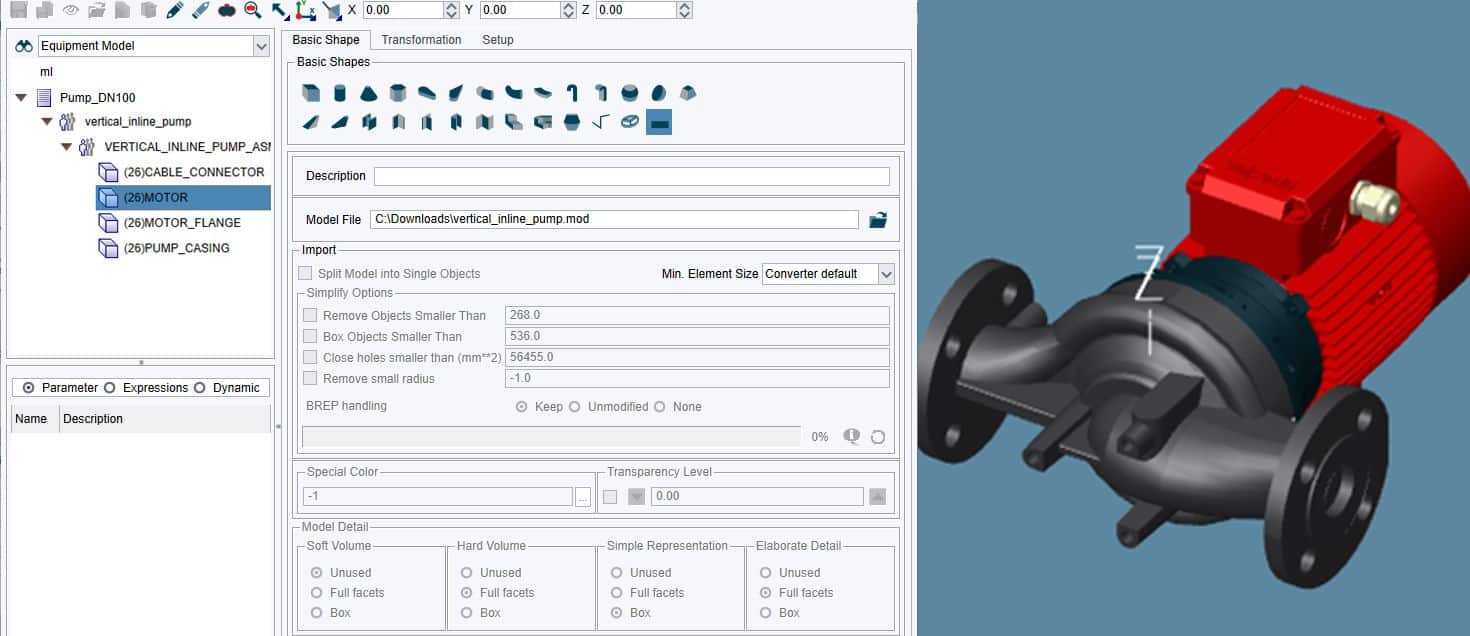The width and height of the screenshot is (1470, 636).
Task: Click the transparency level increase arrow
Action: [877, 496]
